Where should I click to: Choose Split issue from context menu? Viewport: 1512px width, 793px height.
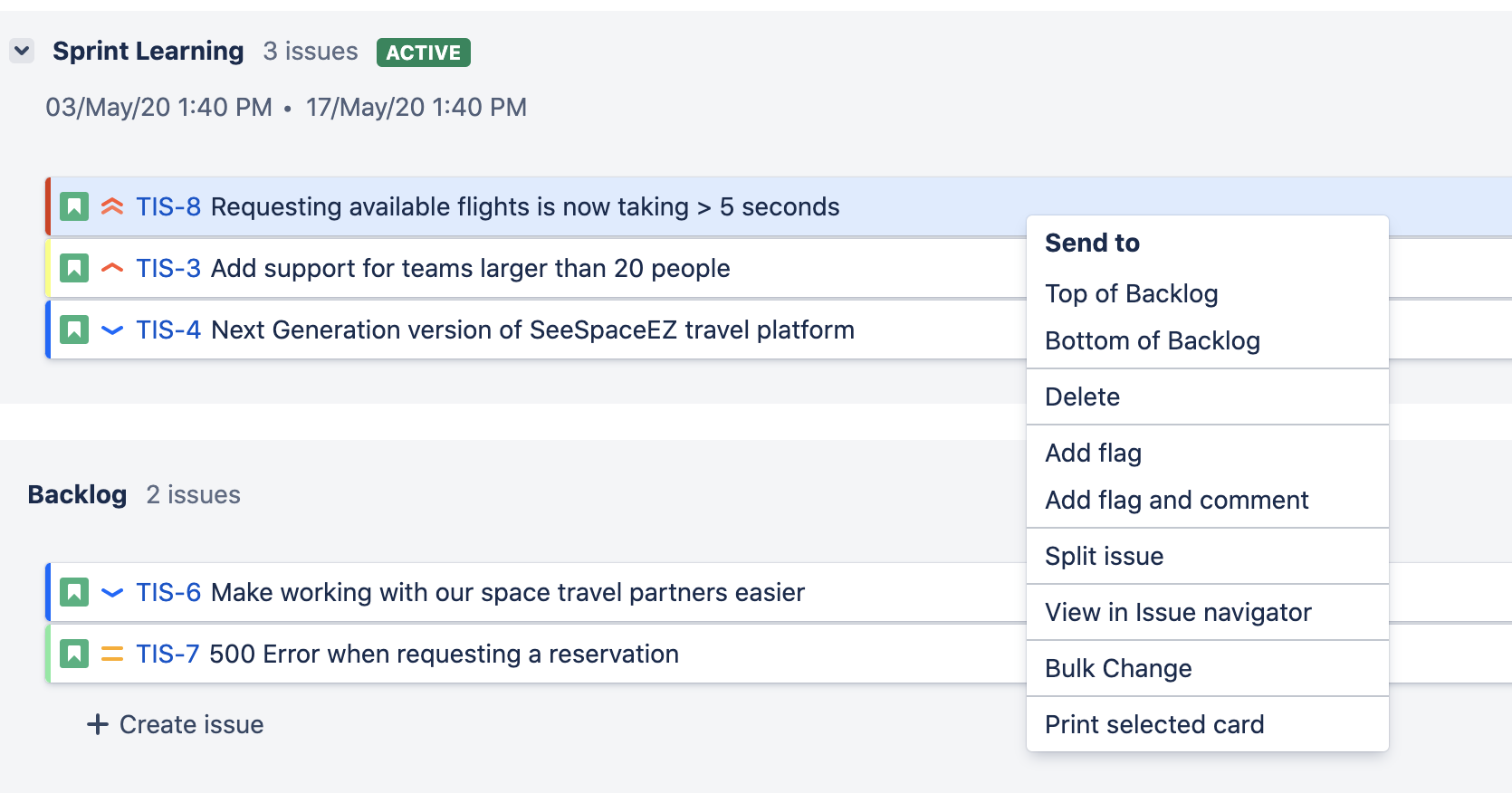(x=1104, y=556)
